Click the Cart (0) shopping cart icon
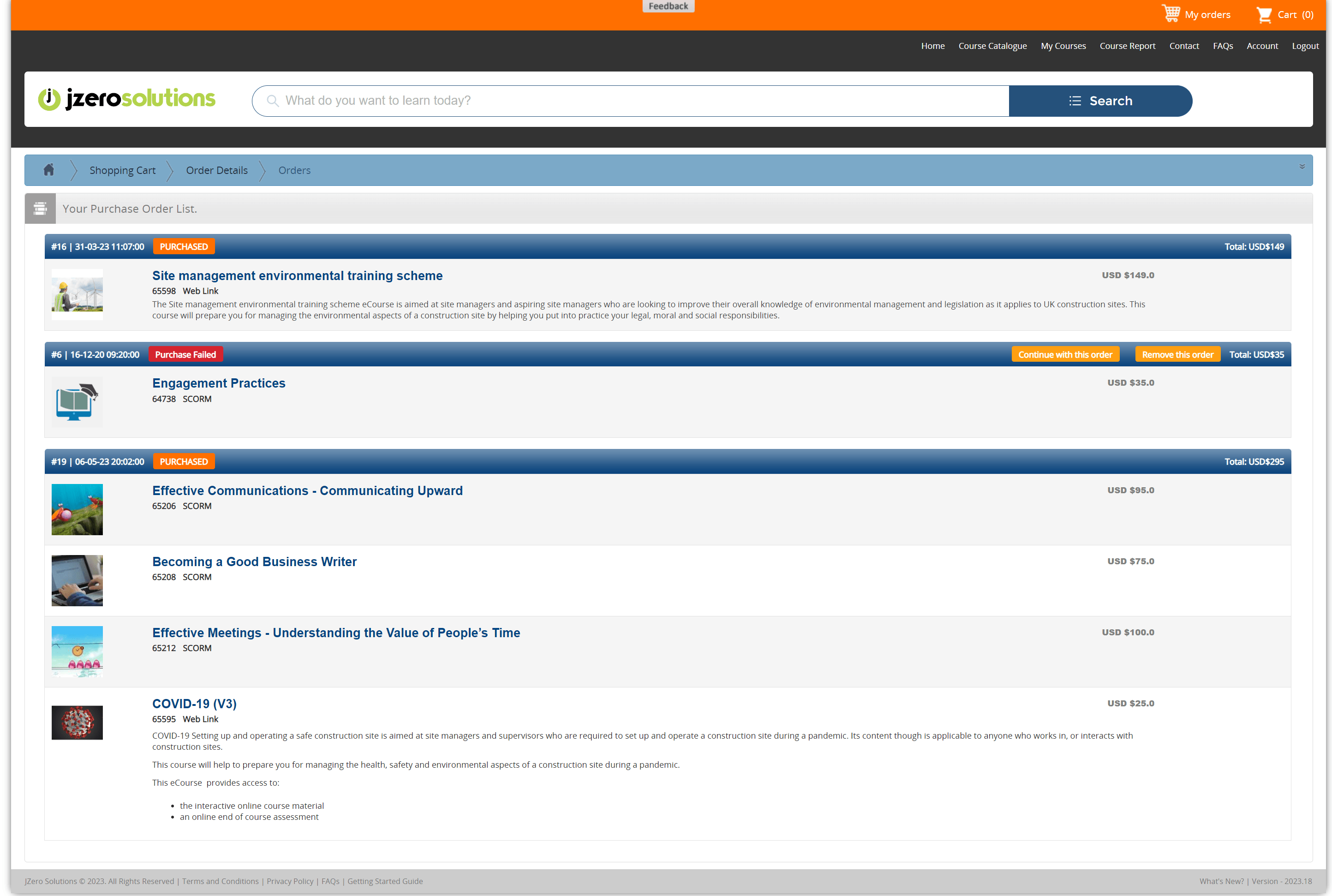Screen dimensions: 1332x896 [x=1263, y=15]
